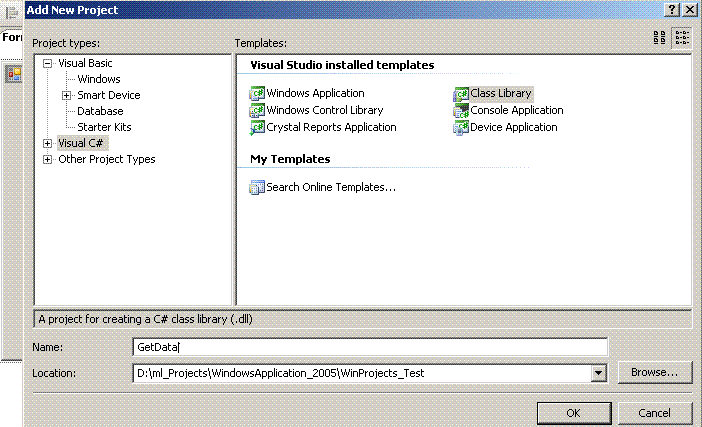
Task: Select the Device Application template icon
Action: click(461, 128)
